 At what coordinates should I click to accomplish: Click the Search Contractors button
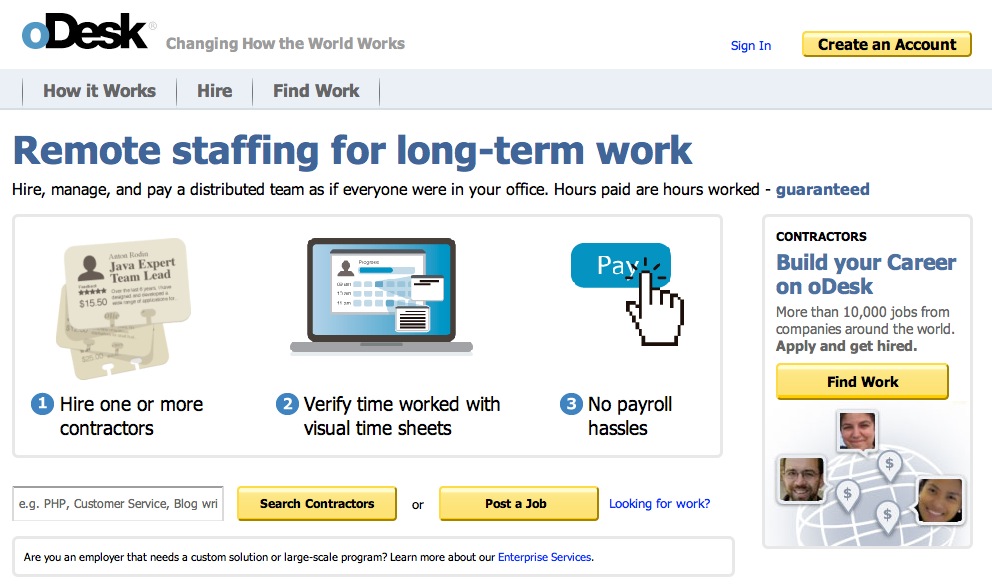317,503
